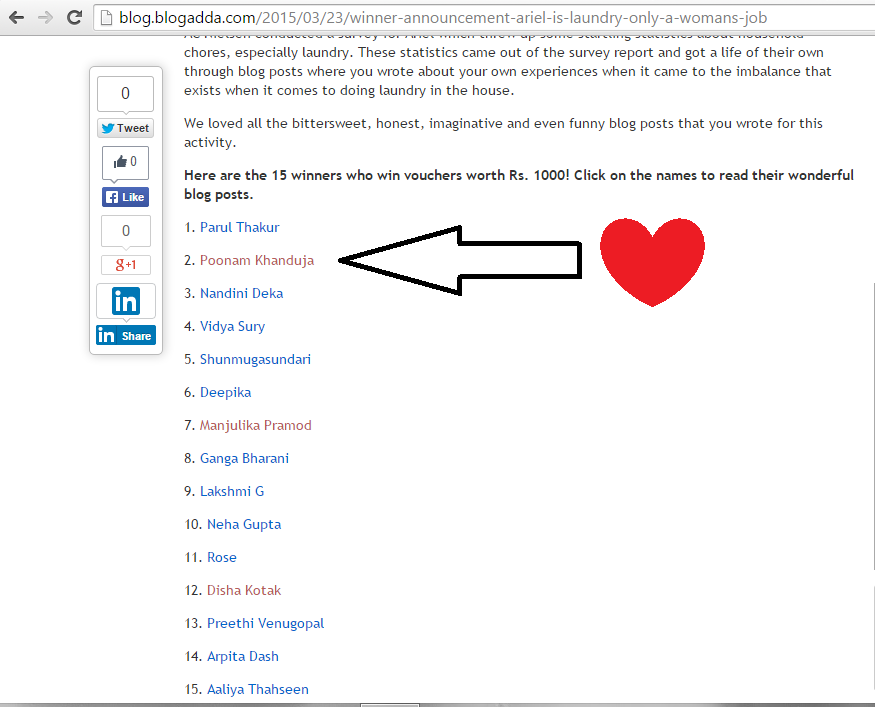Viewport: 875px width, 707px height.
Task: Open the Rose winner link
Action: pyautogui.click(x=222, y=557)
